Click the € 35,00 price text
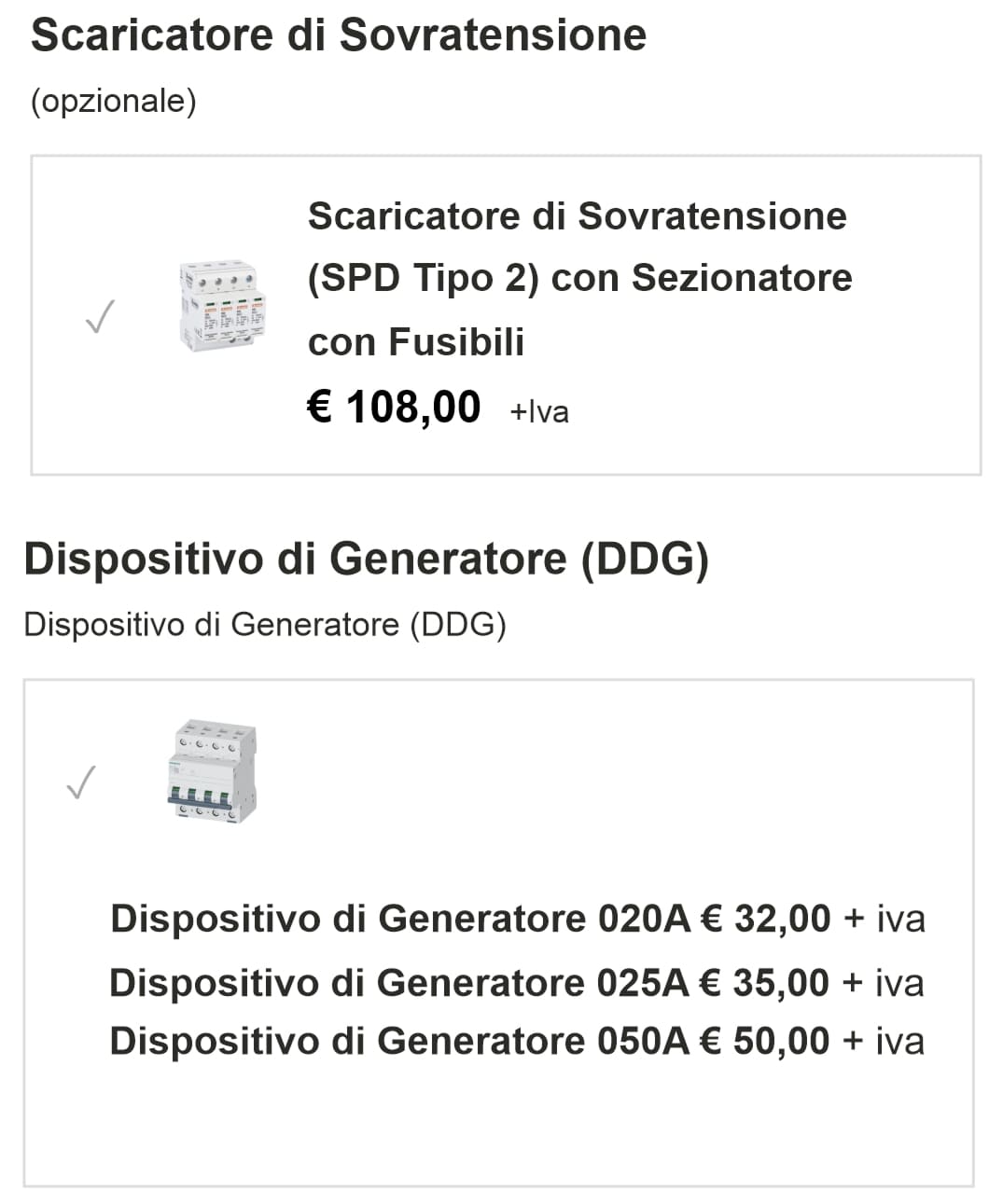Viewport: 989px width, 1204px height. point(764,983)
